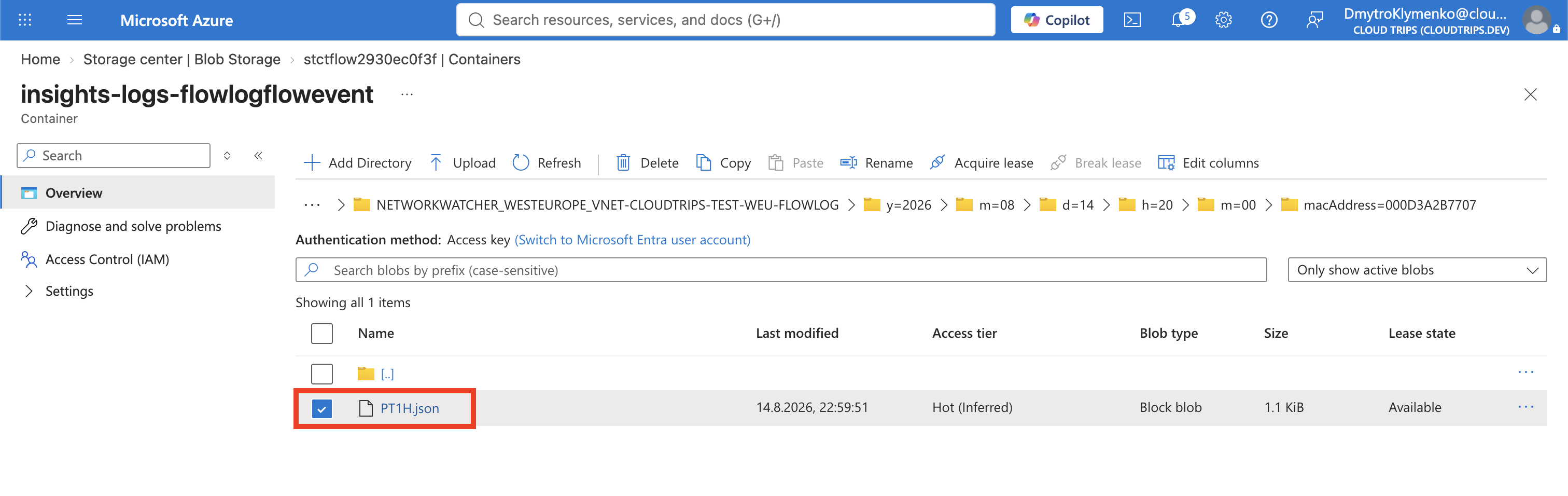Sort by Size column header

pos(1276,333)
